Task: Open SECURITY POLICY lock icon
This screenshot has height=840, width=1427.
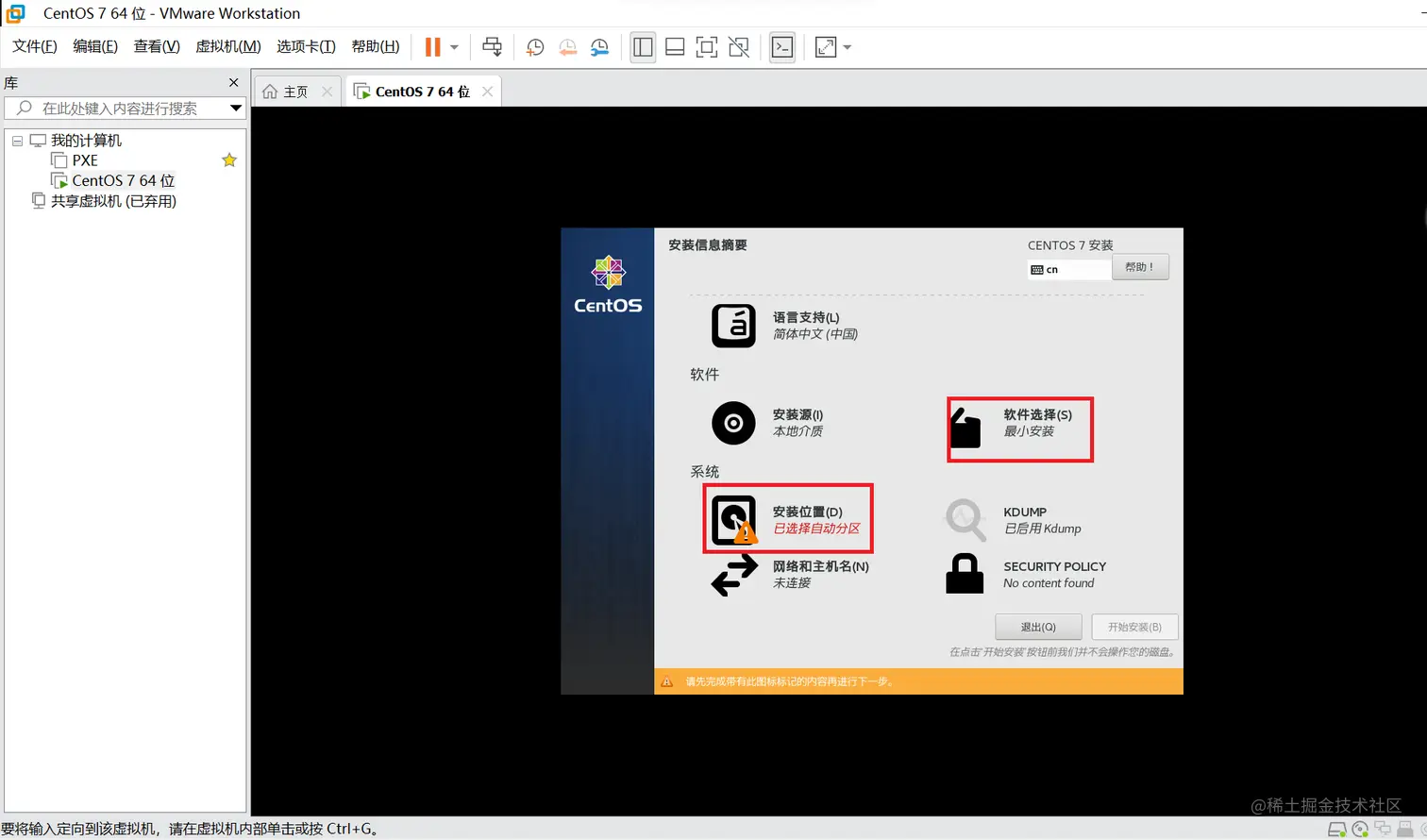Action: point(965,574)
